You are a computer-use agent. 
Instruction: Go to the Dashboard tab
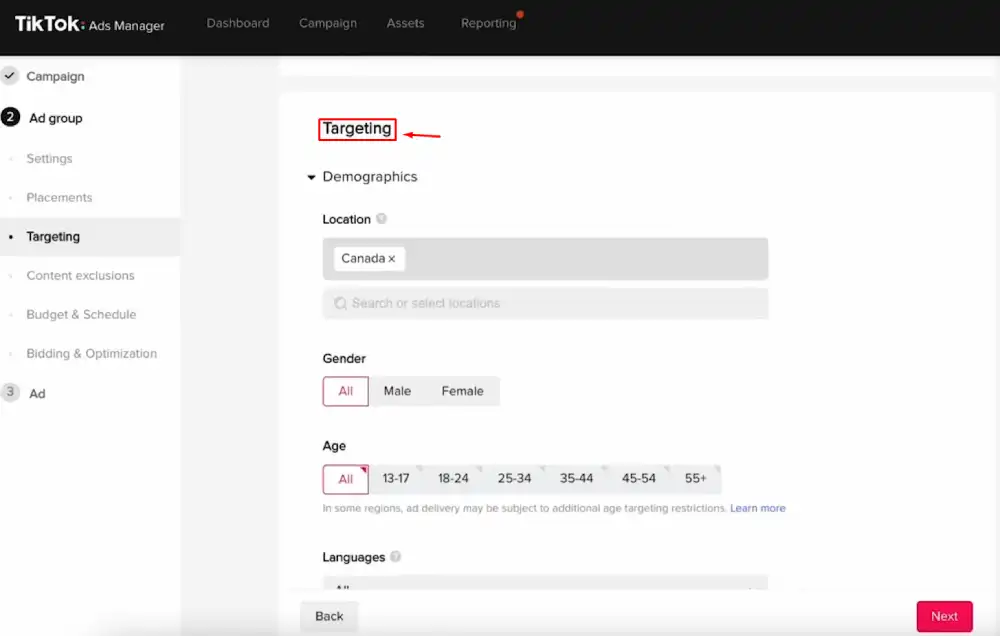[238, 24]
